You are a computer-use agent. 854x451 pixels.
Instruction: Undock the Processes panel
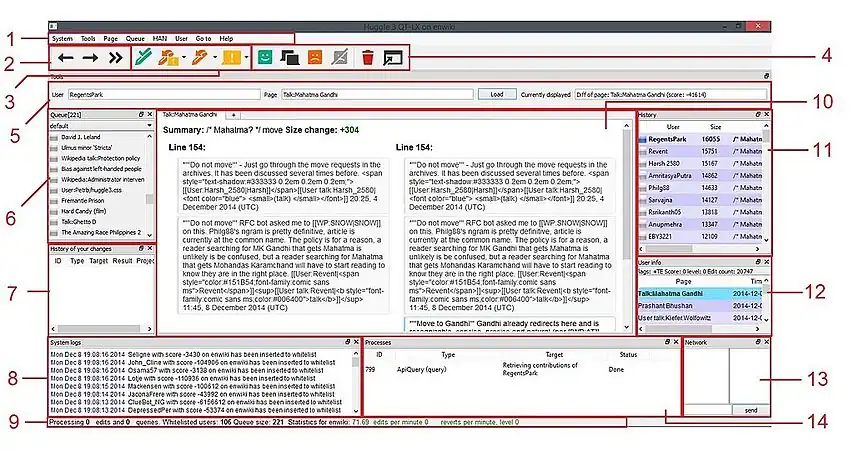pos(667,342)
